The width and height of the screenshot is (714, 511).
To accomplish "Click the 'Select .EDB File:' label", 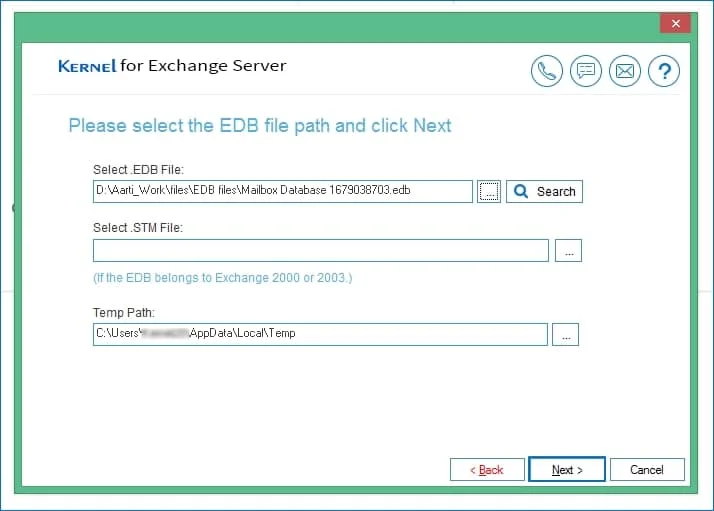I will pyautogui.click(x=138, y=170).
